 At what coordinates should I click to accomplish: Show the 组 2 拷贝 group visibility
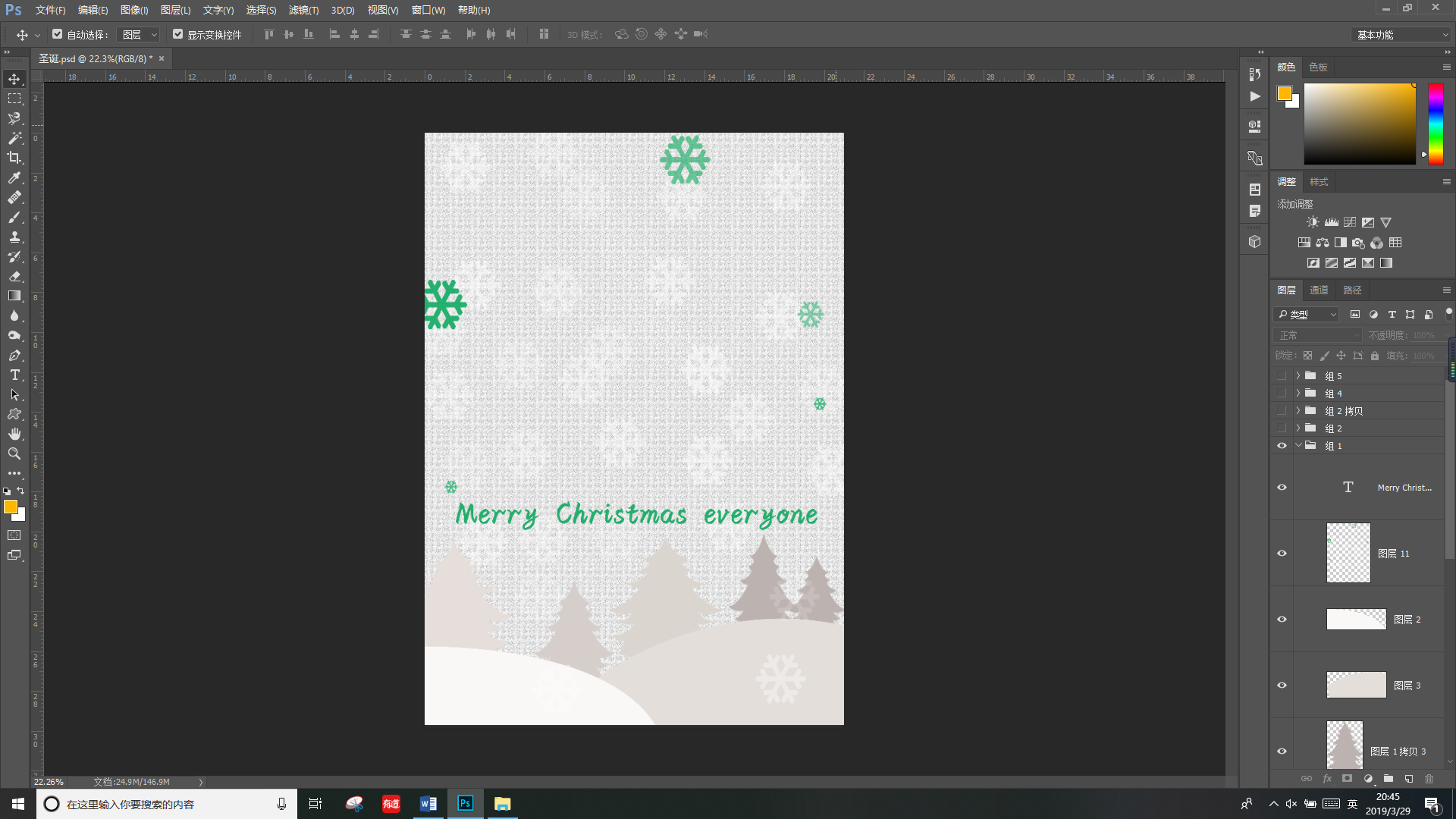[x=1282, y=411]
